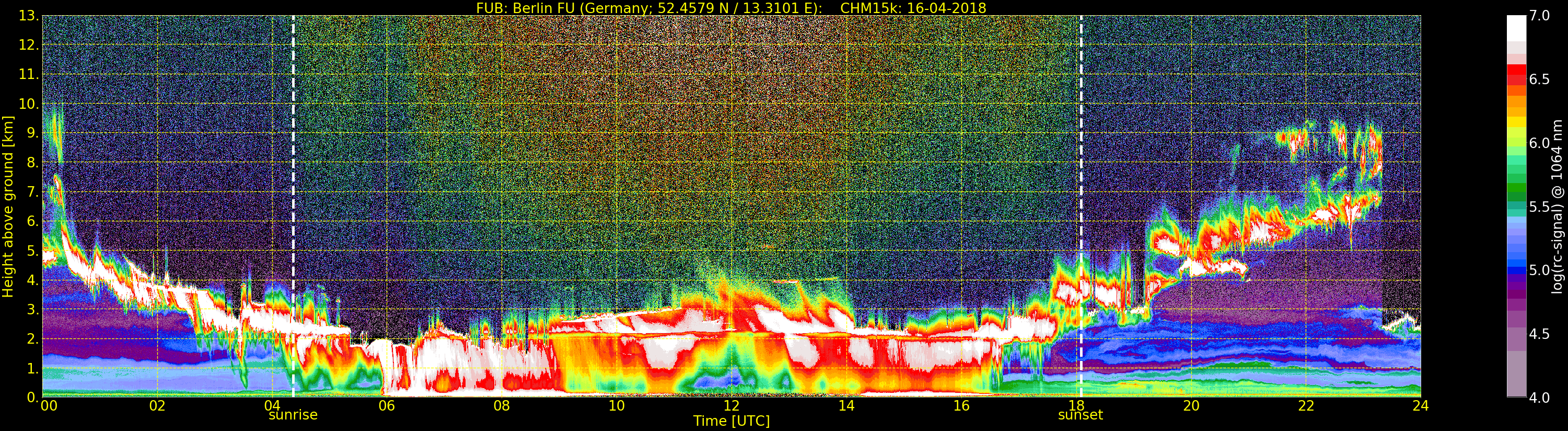Screen dimensions: 1568x431
Task: Click the time axis tick '20'
Action: [x=1191, y=406]
